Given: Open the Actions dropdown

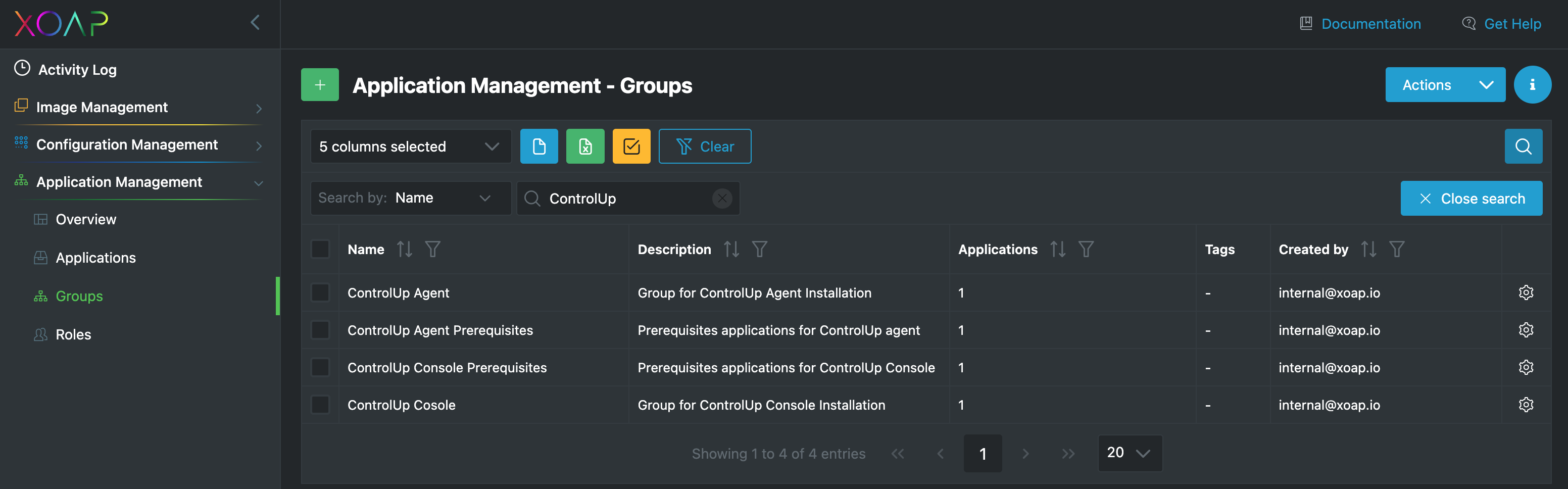Looking at the screenshot, I should click(1445, 85).
